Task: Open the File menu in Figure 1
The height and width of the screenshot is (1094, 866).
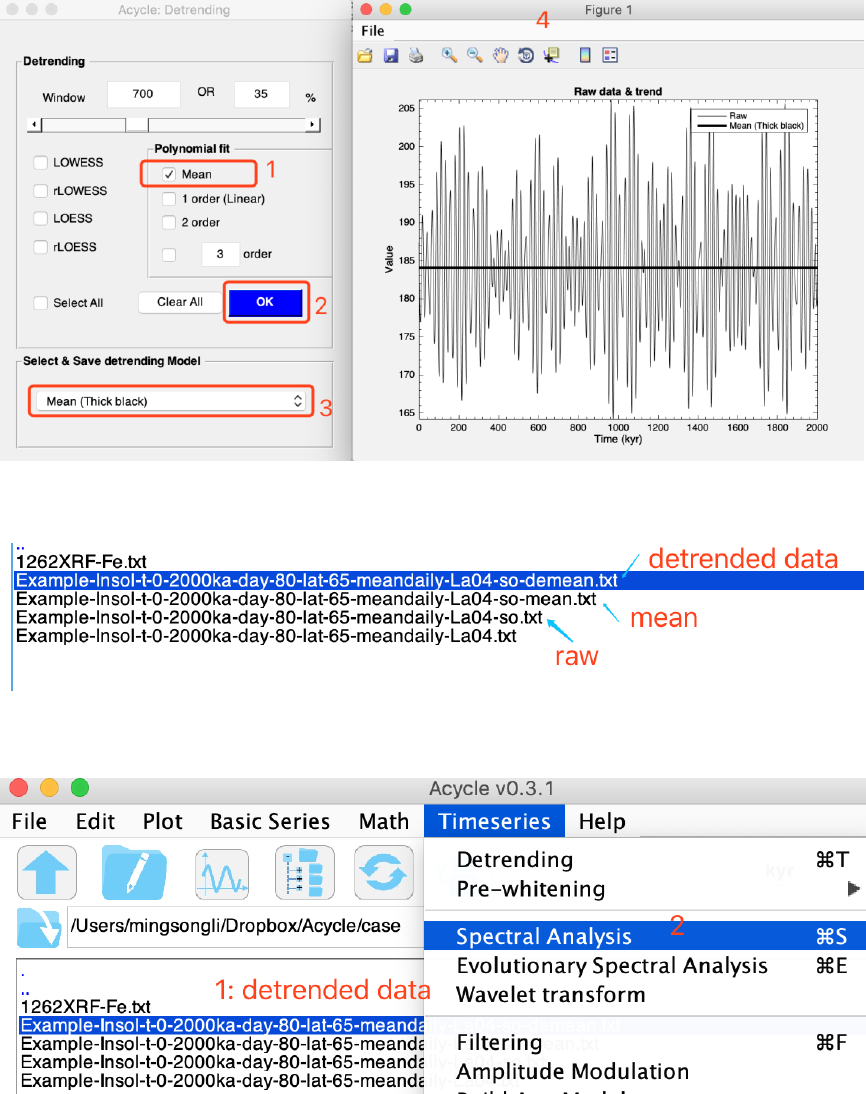Action: click(x=373, y=31)
